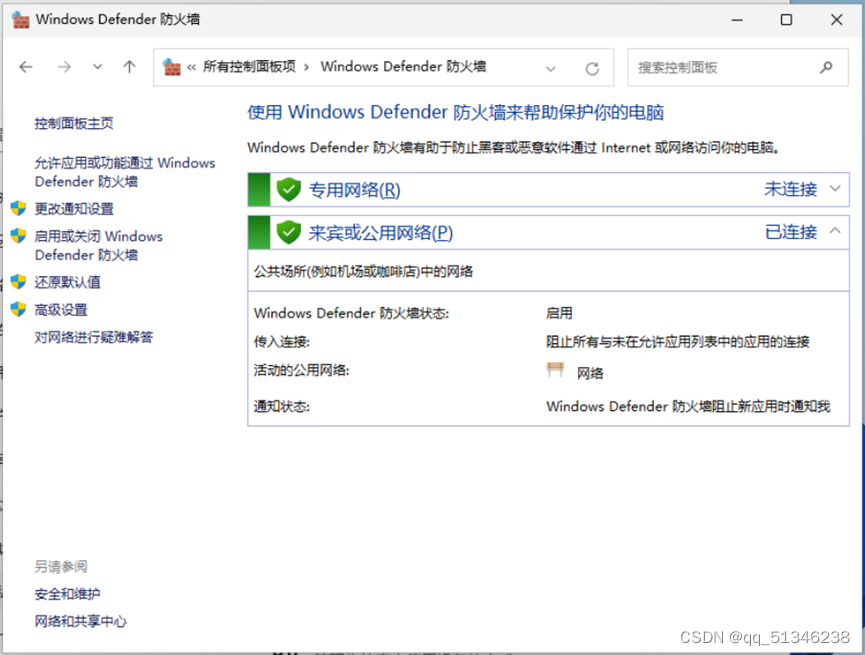Open the recent locations dropdown arrow
The height and width of the screenshot is (655, 865).
[98, 67]
